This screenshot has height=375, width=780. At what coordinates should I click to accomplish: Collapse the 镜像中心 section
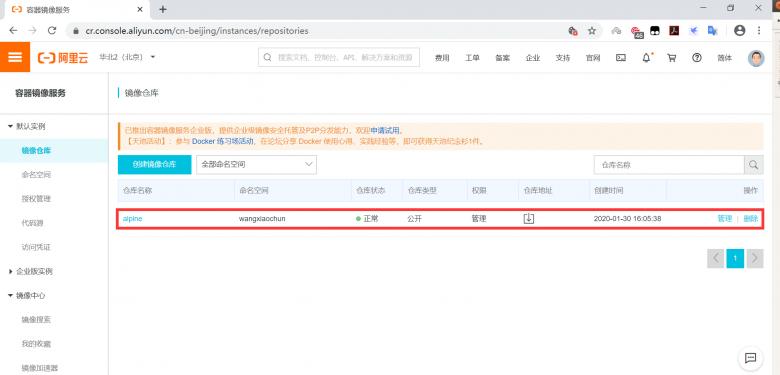(27, 295)
